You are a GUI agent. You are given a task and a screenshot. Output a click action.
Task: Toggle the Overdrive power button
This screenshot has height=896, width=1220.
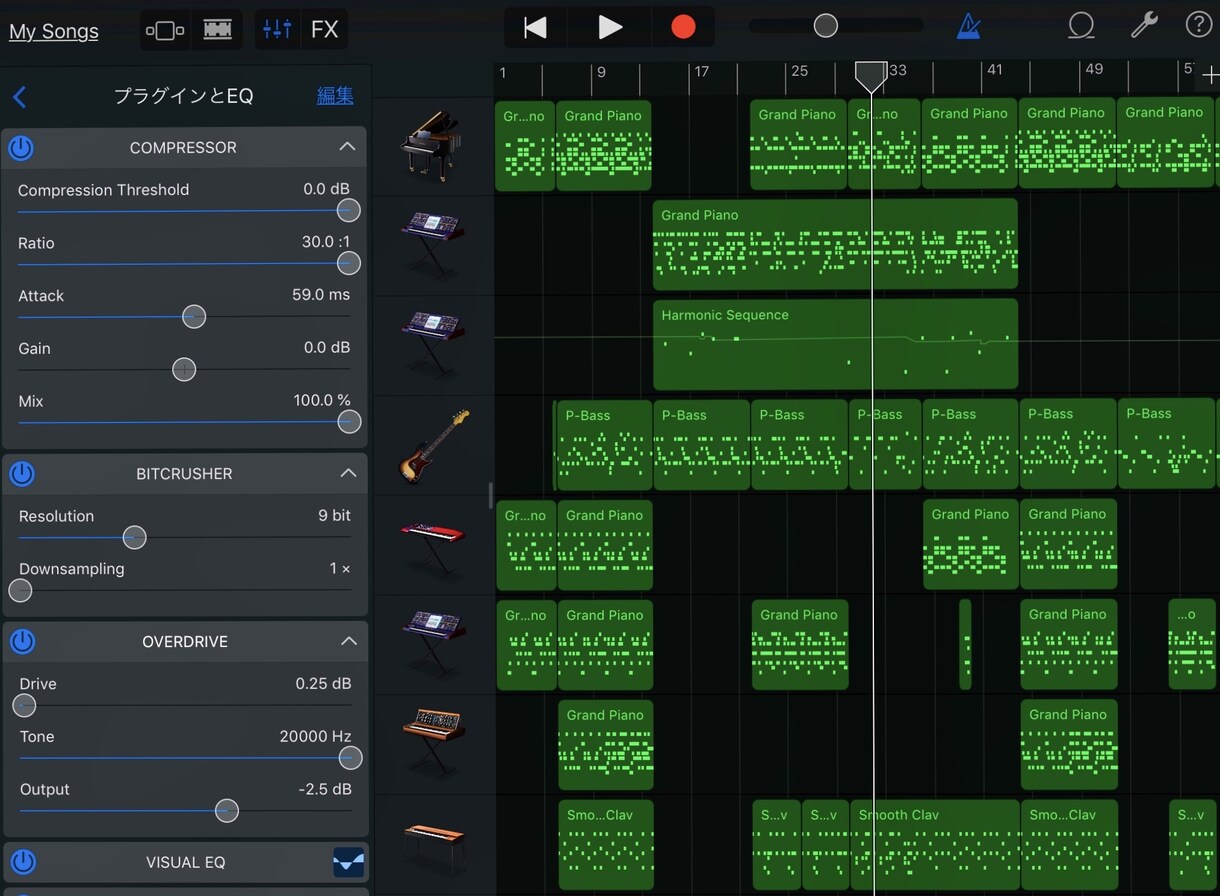[22, 642]
